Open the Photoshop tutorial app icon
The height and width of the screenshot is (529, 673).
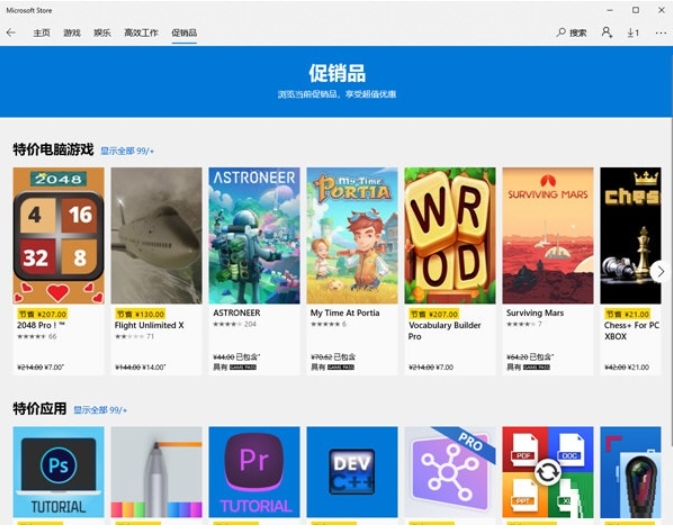pos(58,472)
